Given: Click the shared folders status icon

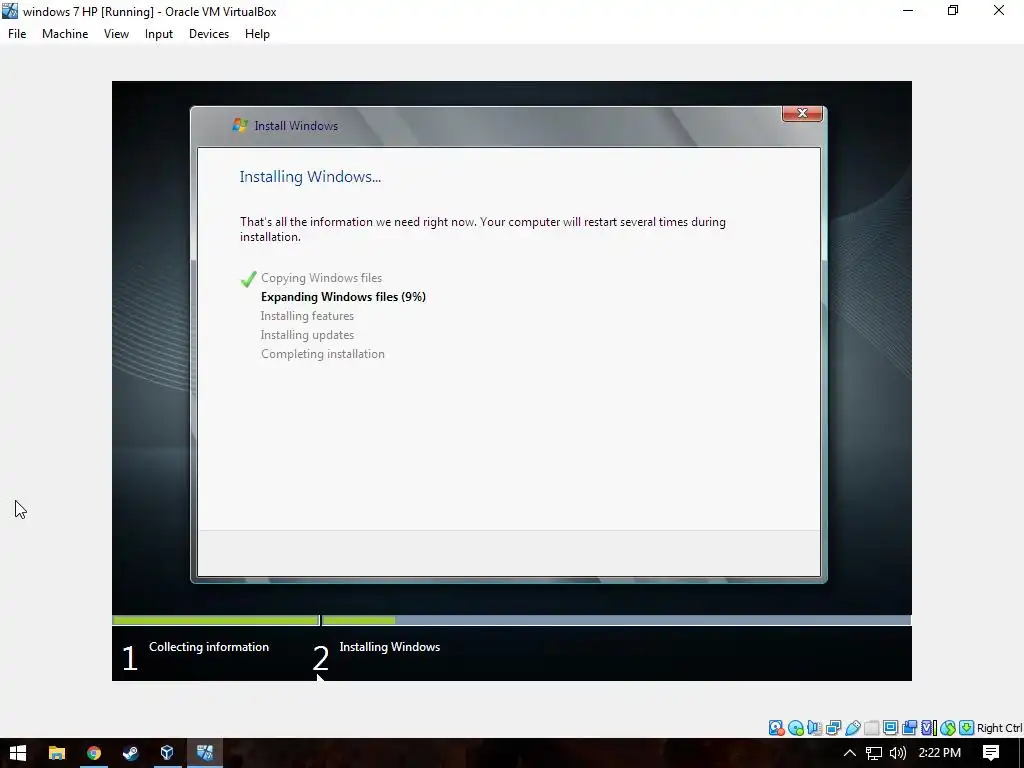Looking at the screenshot, I should [x=871, y=728].
